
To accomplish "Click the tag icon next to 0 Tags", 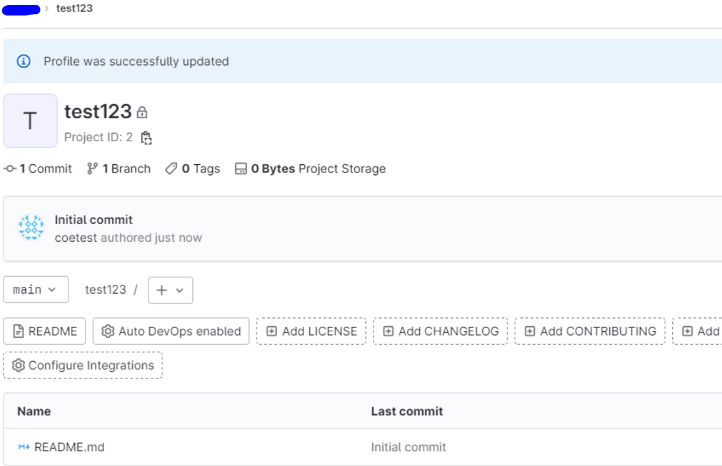I will 171,169.
